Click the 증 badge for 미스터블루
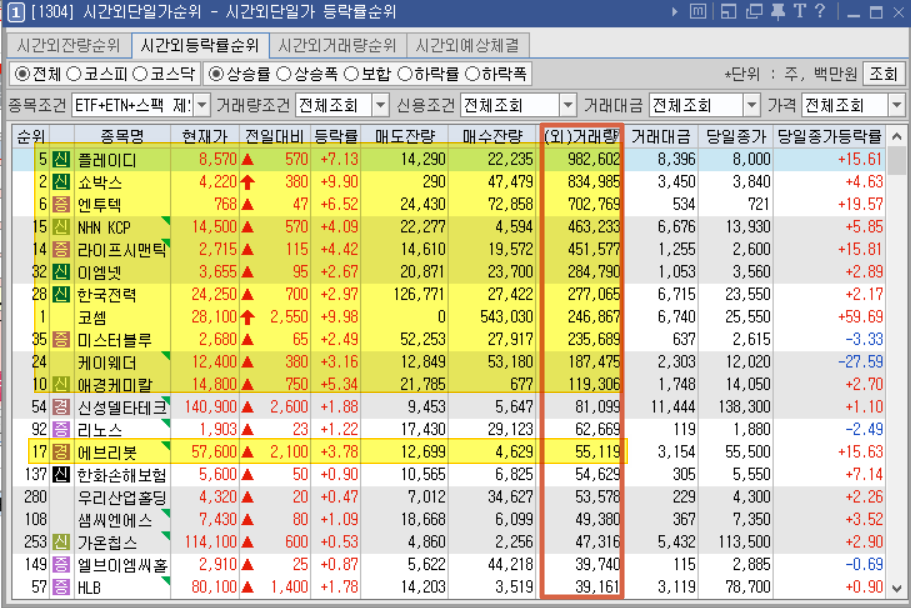Screen dimensions: 911x608 (x=61, y=340)
